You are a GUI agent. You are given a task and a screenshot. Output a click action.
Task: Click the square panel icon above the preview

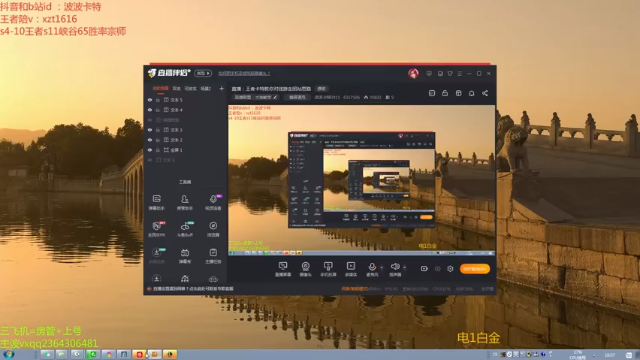point(432,93)
